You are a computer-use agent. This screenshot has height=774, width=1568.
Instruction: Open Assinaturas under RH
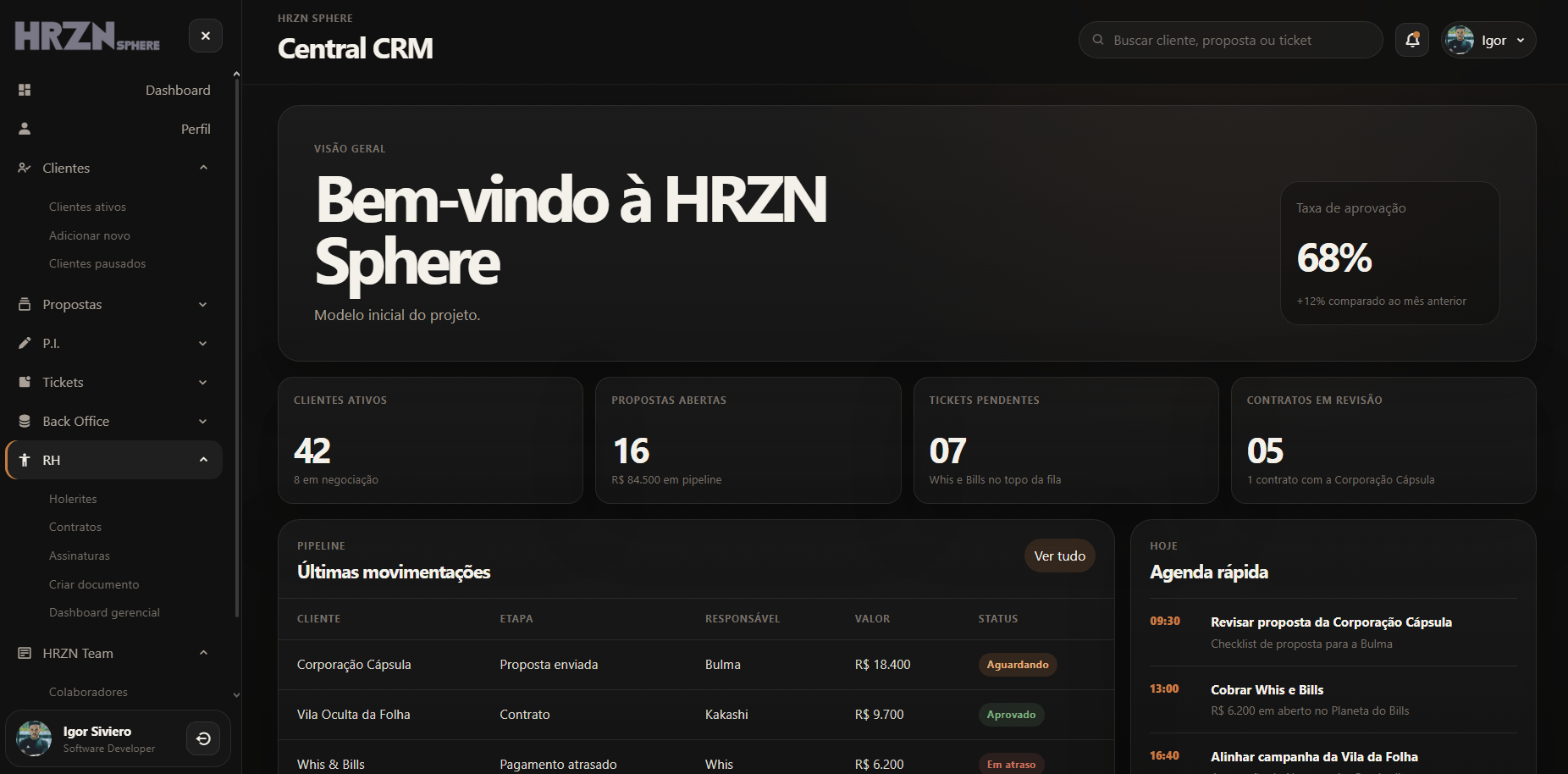(x=80, y=556)
